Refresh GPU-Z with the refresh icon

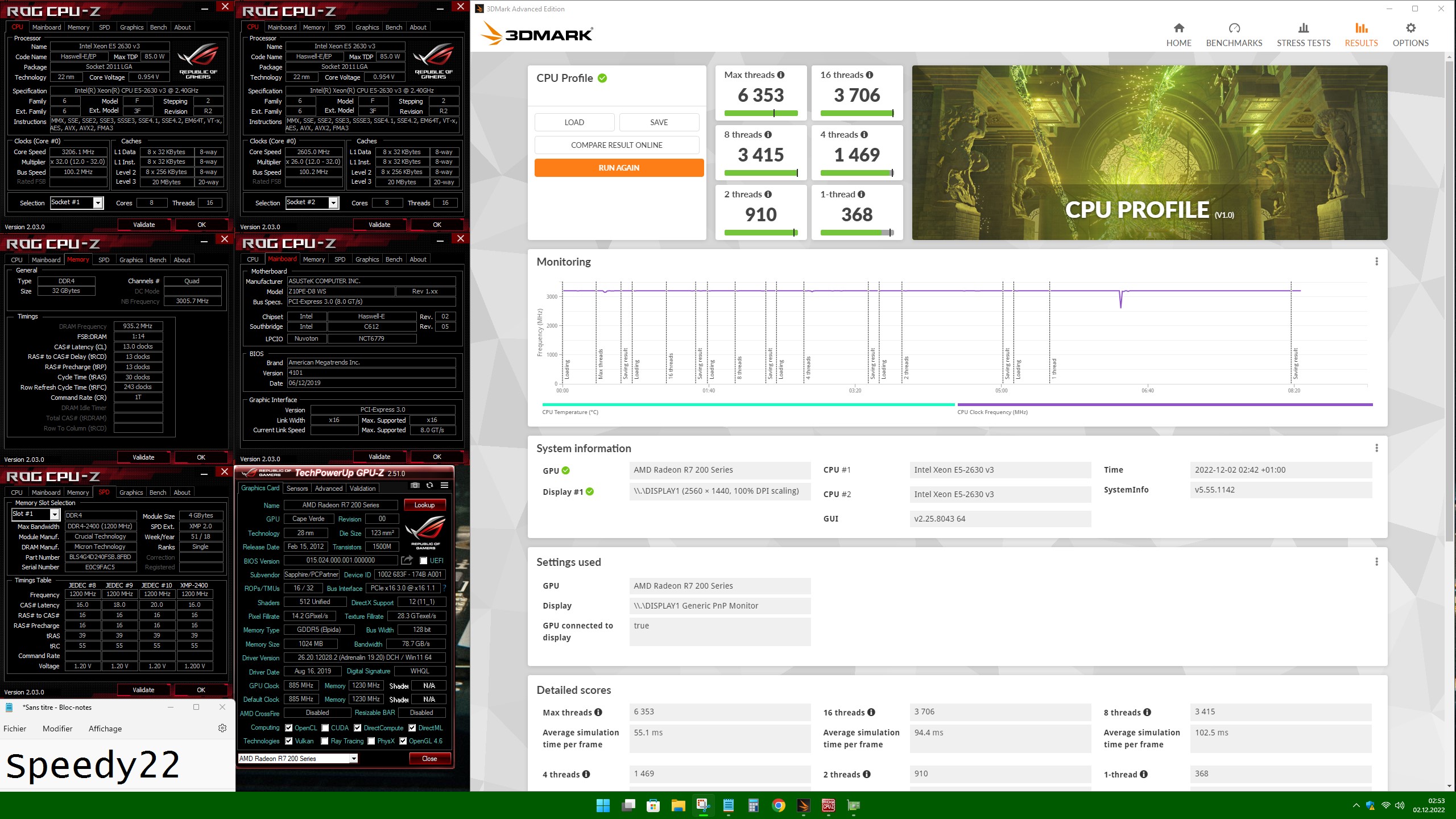pos(429,485)
